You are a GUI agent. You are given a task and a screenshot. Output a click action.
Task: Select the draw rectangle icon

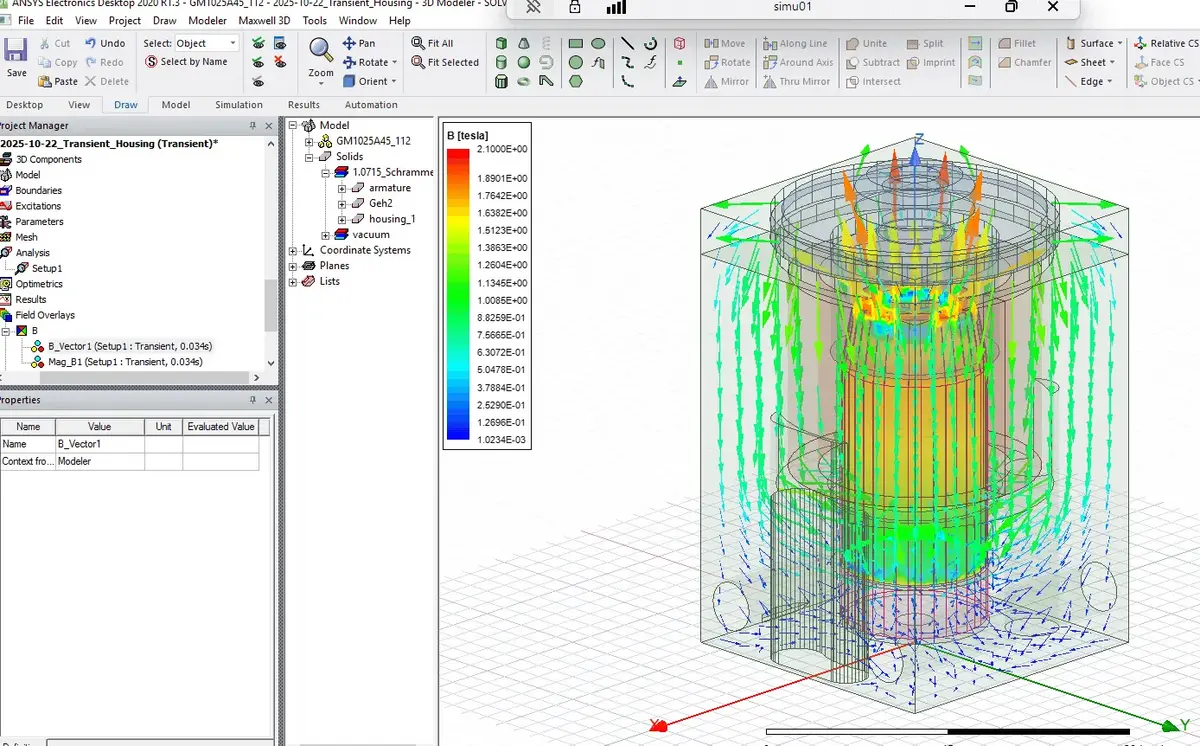click(576, 43)
